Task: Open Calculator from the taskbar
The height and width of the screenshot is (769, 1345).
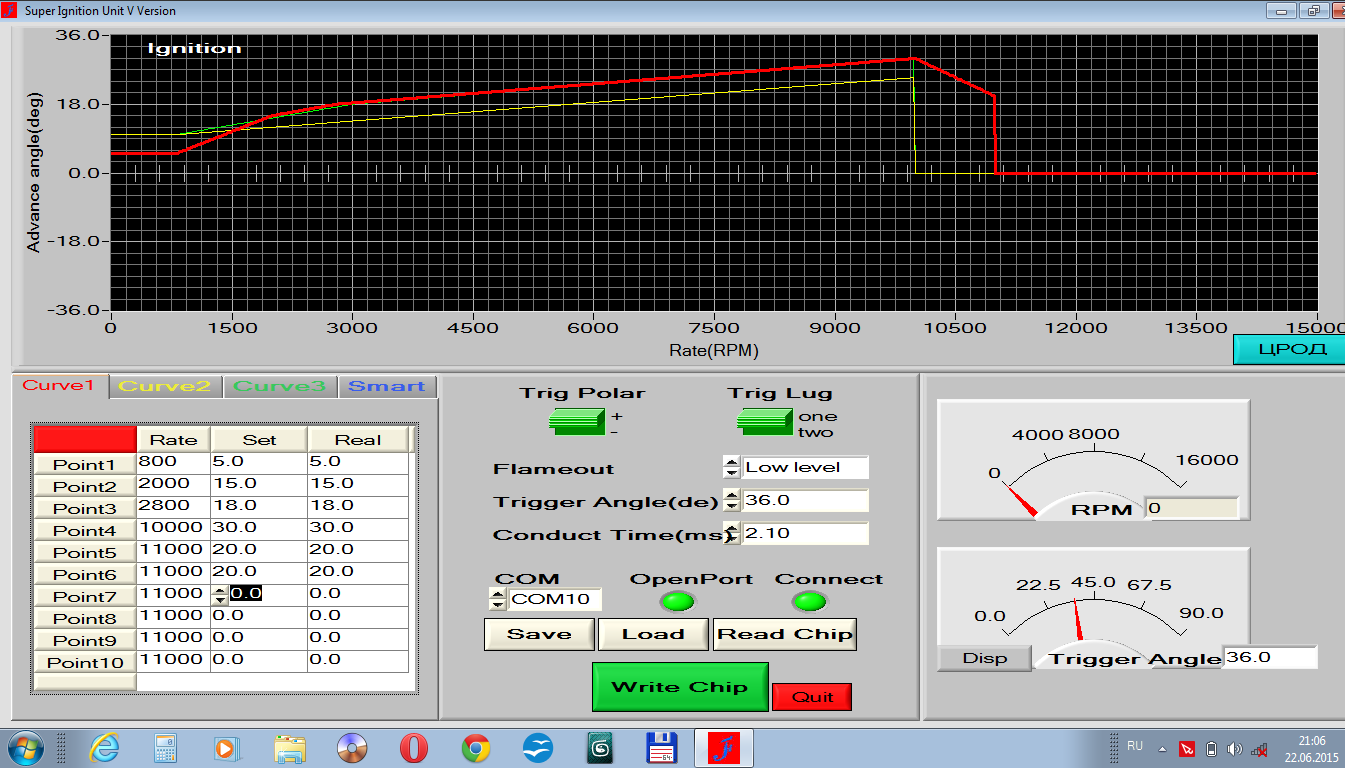Action: tap(165, 748)
